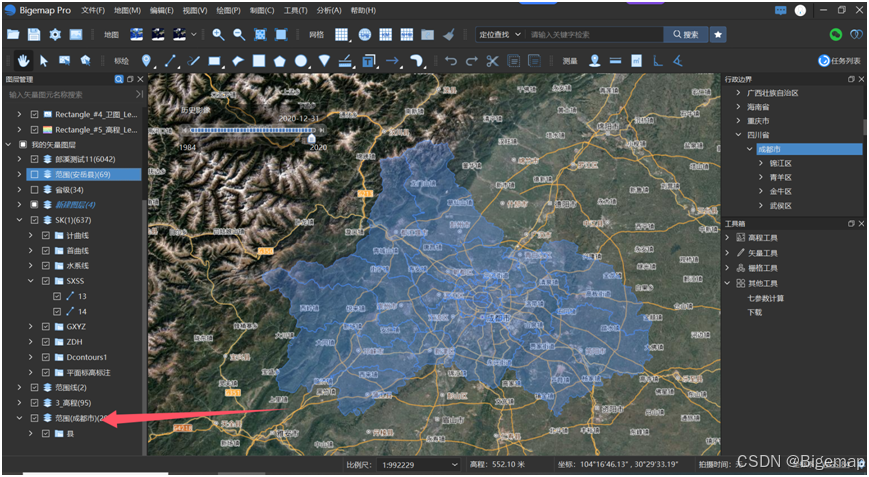The width and height of the screenshot is (869, 477).
Task: Select the straight line drawing tool
Action: [x=170, y=60]
